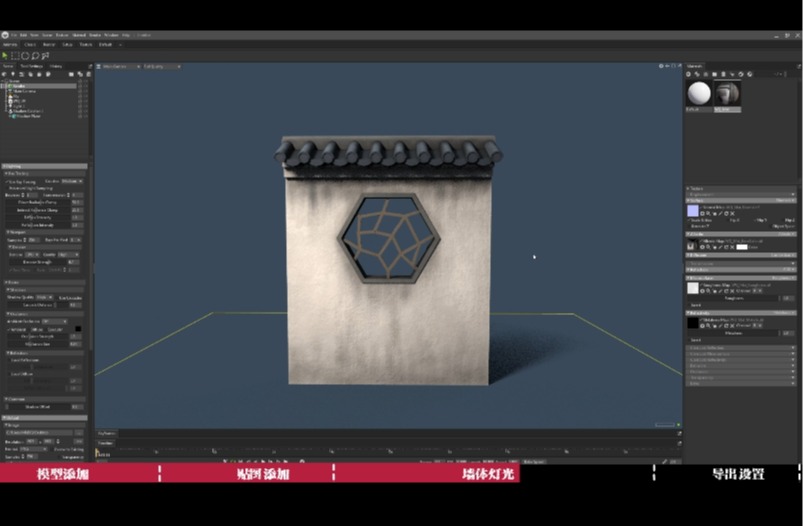The height and width of the screenshot is (526, 803).
Task: Collapse the Lighting section header
Action: (x=45, y=166)
